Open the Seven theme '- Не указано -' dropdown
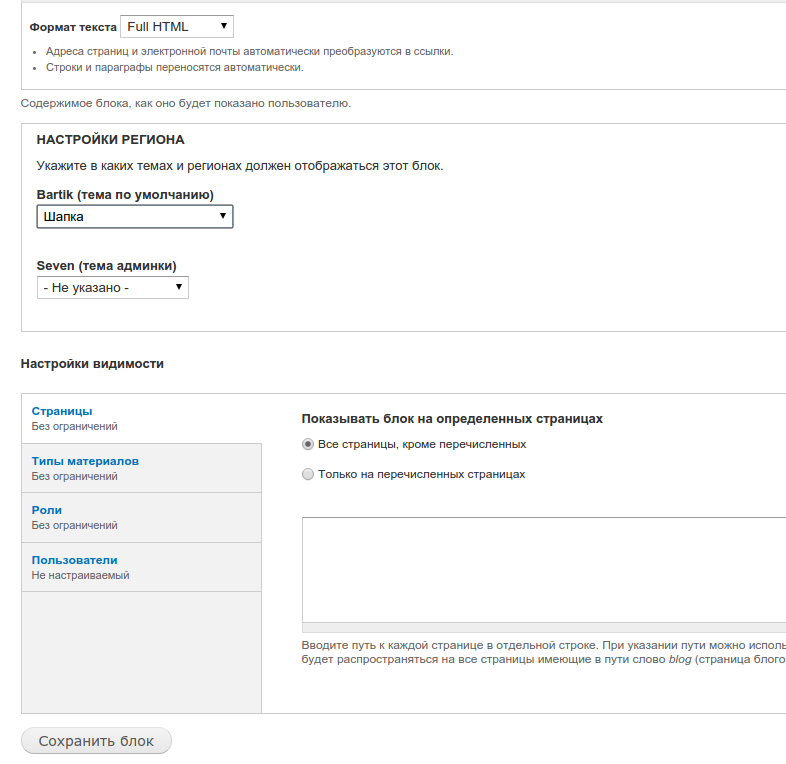The height and width of the screenshot is (764, 786). tap(112, 288)
